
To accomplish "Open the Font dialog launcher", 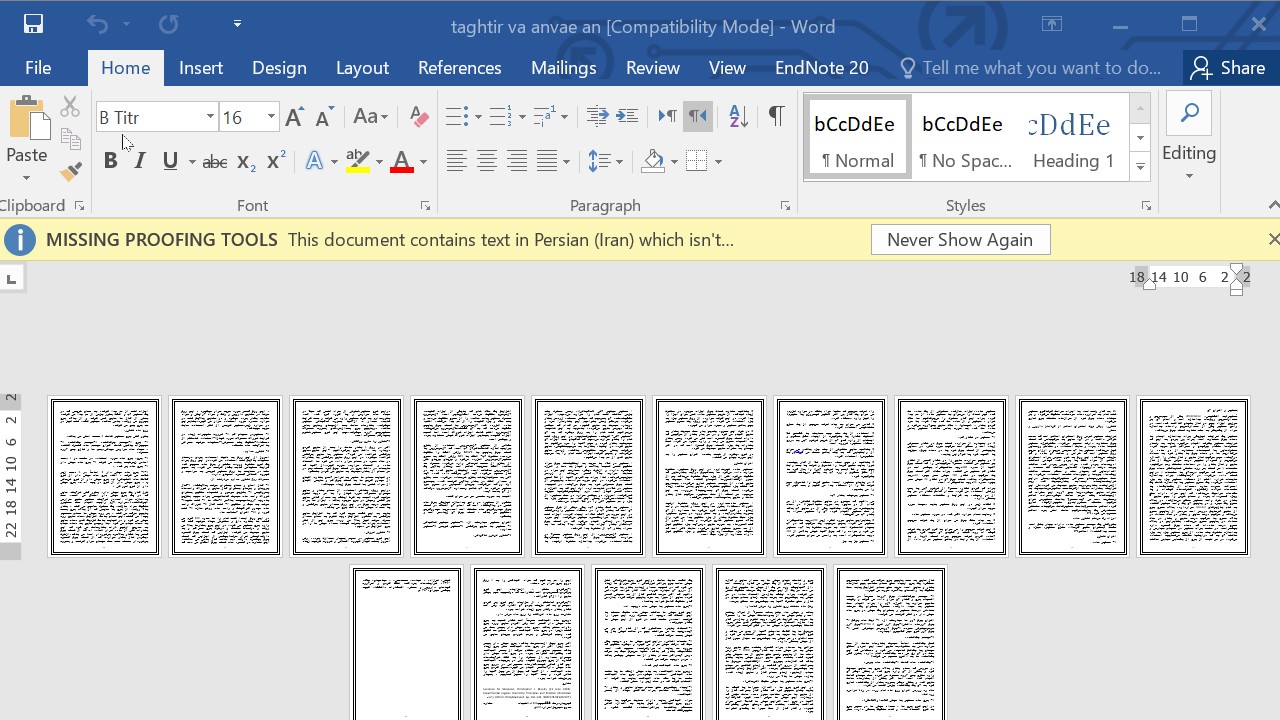I will (x=425, y=206).
